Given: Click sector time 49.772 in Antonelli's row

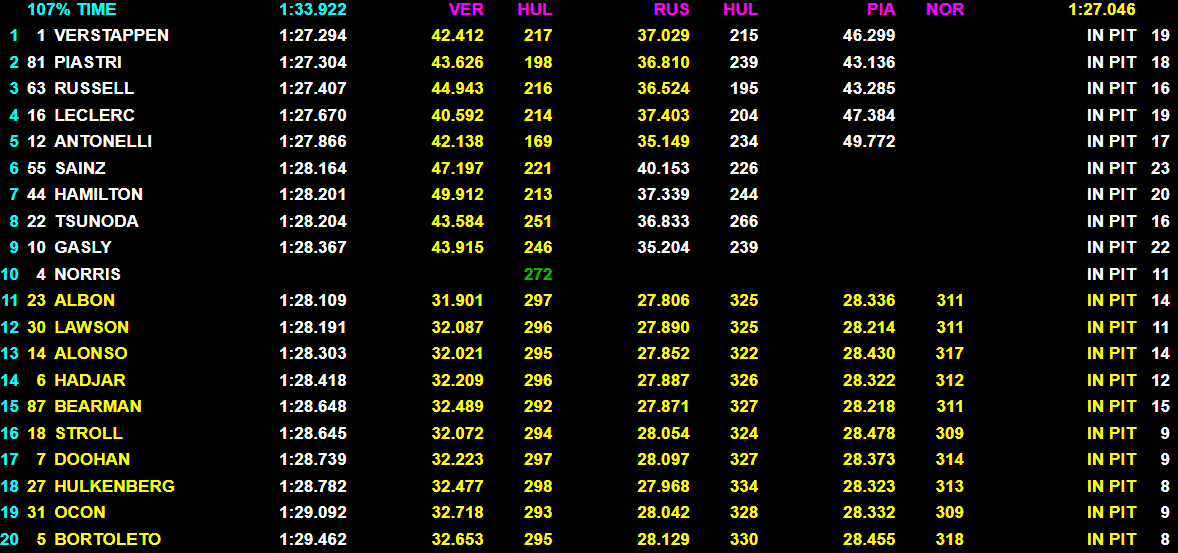Looking at the screenshot, I should click(x=869, y=141).
